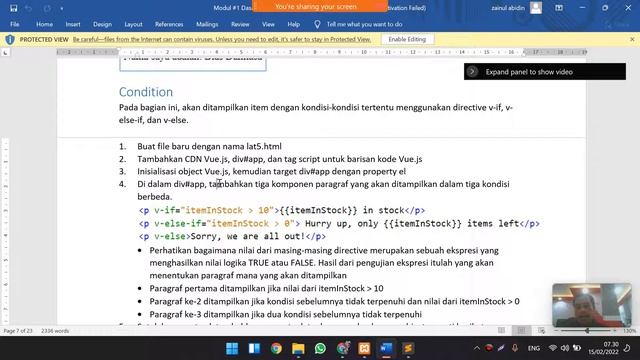Go to the View ribbon tab
Viewport: 640px width, 360px height.
(x=268, y=24)
